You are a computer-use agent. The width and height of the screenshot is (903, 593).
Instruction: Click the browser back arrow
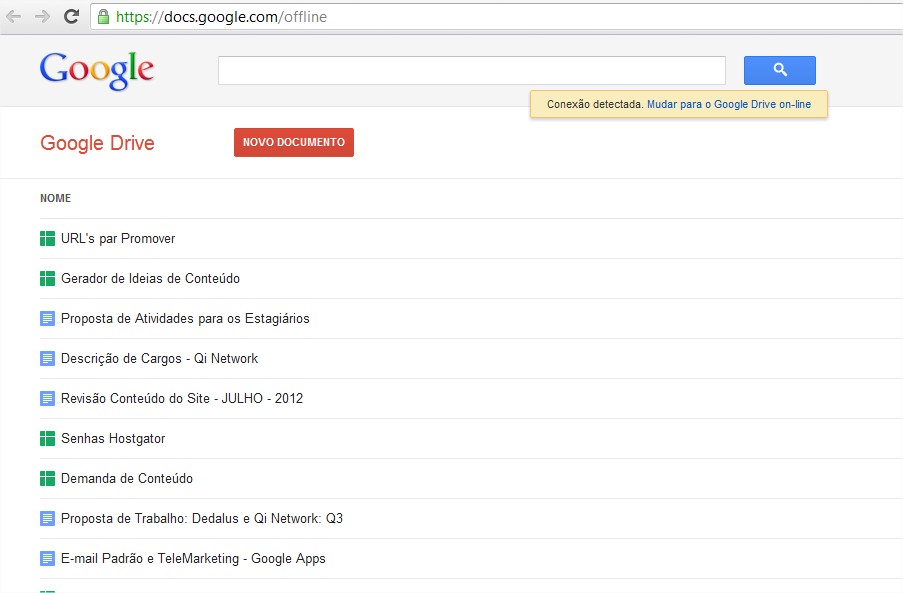click(x=14, y=17)
